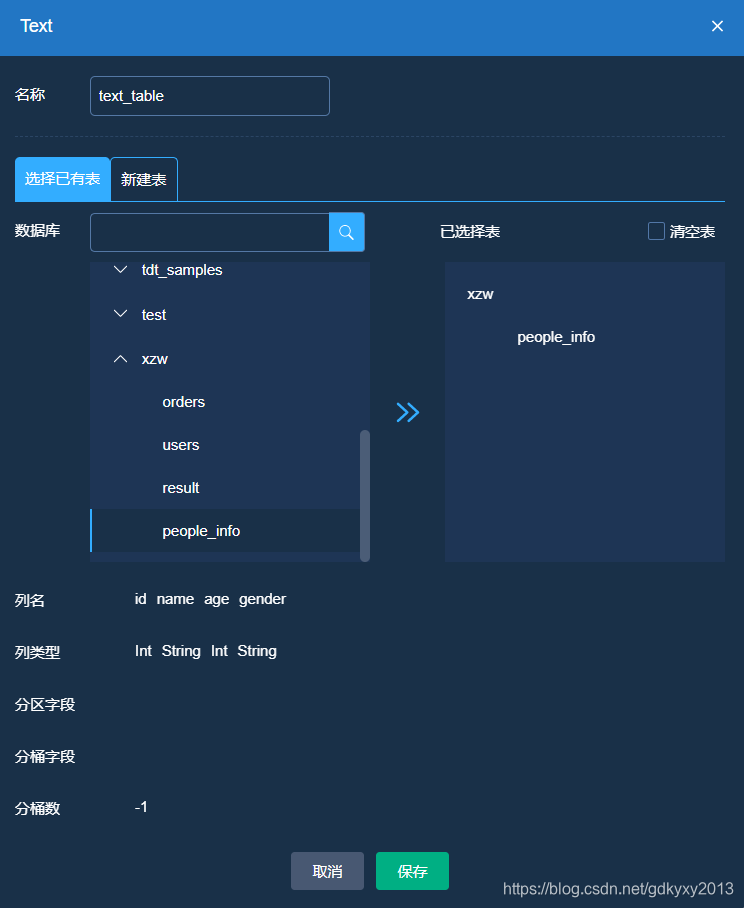Click xzw in the selected tables panel

tap(480, 294)
